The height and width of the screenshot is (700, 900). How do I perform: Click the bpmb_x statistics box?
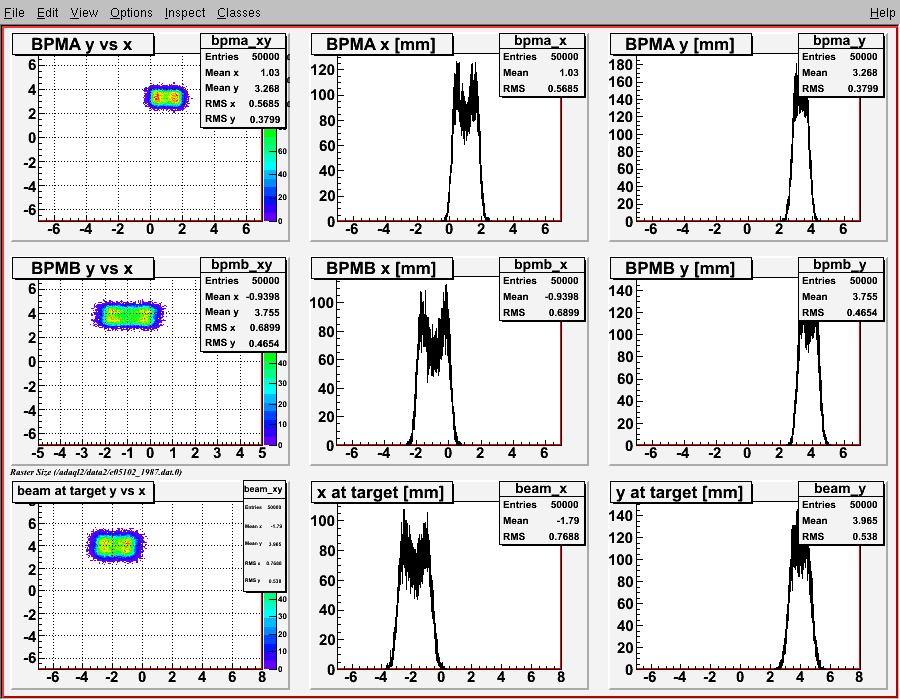[542, 288]
